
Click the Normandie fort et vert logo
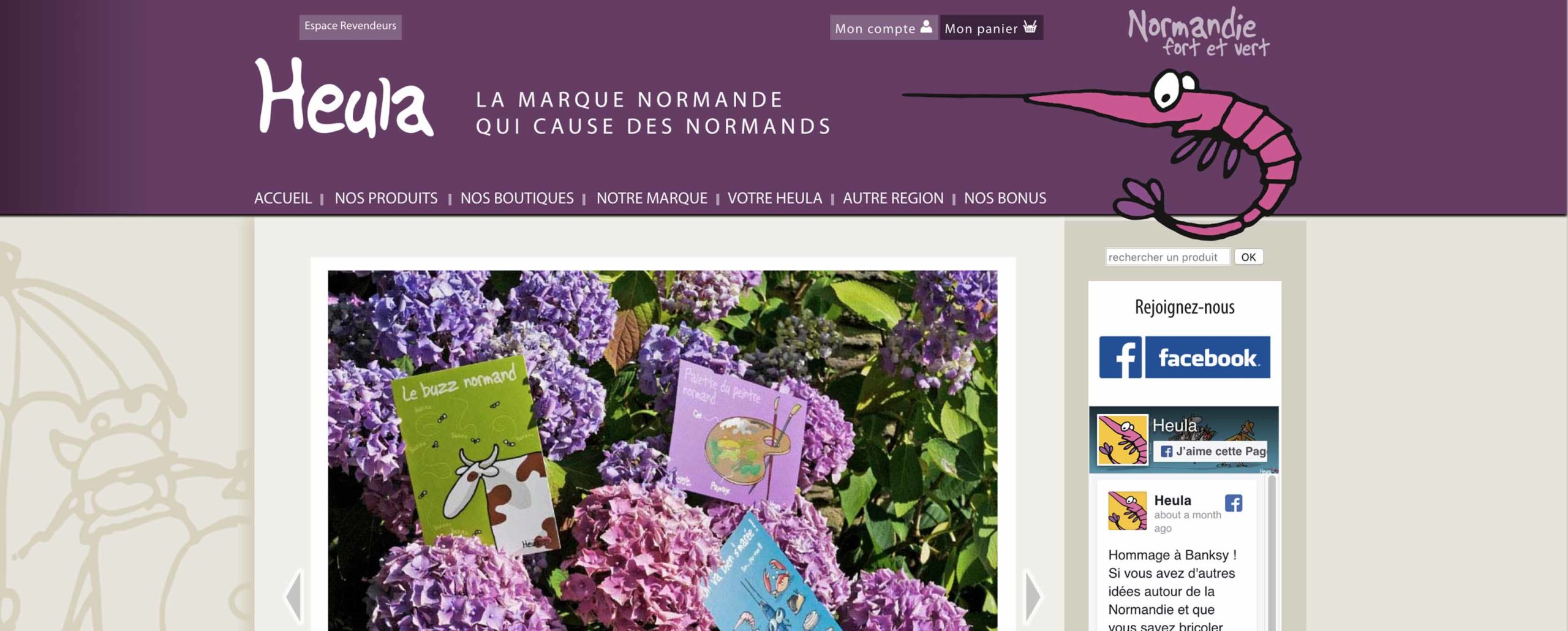point(1199,32)
